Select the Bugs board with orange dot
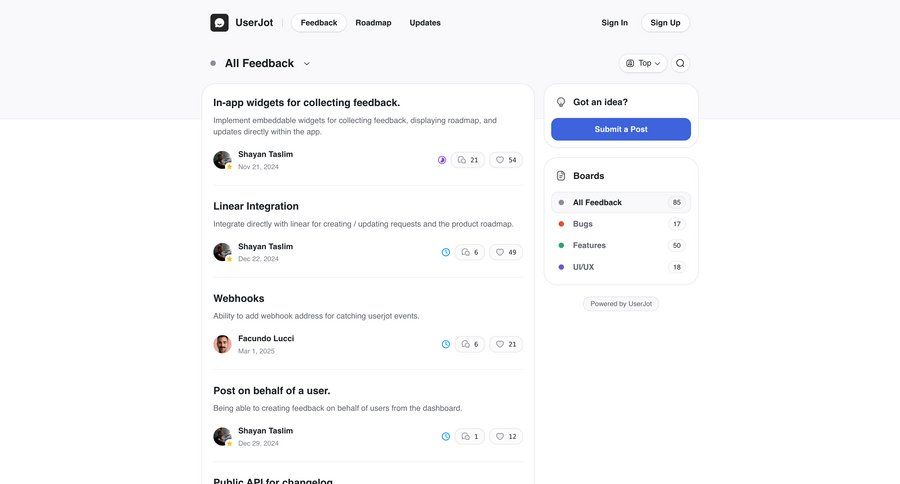The height and width of the screenshot is (484, 900). (583, 224)
